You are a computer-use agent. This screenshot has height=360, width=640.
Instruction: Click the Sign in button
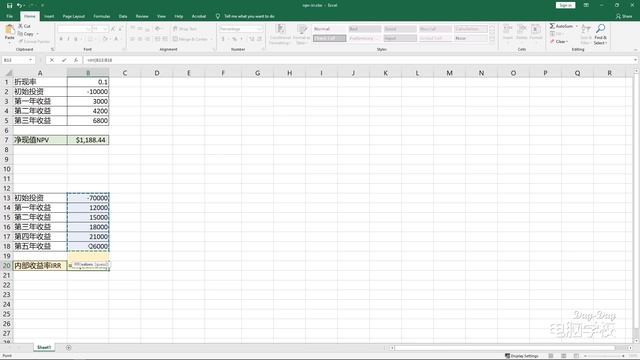coord(565,5)
